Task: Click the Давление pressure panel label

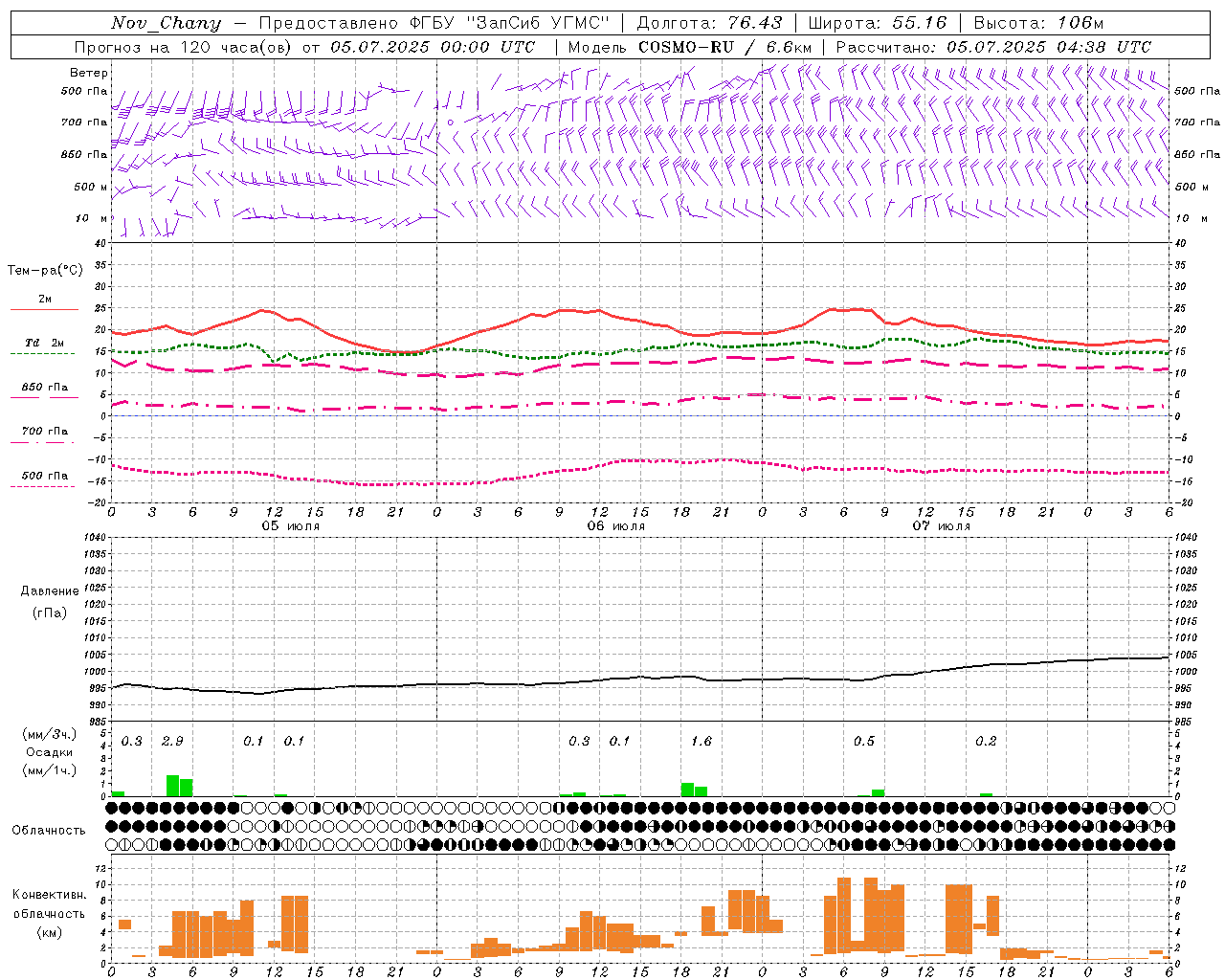Action: coord(50,591)
